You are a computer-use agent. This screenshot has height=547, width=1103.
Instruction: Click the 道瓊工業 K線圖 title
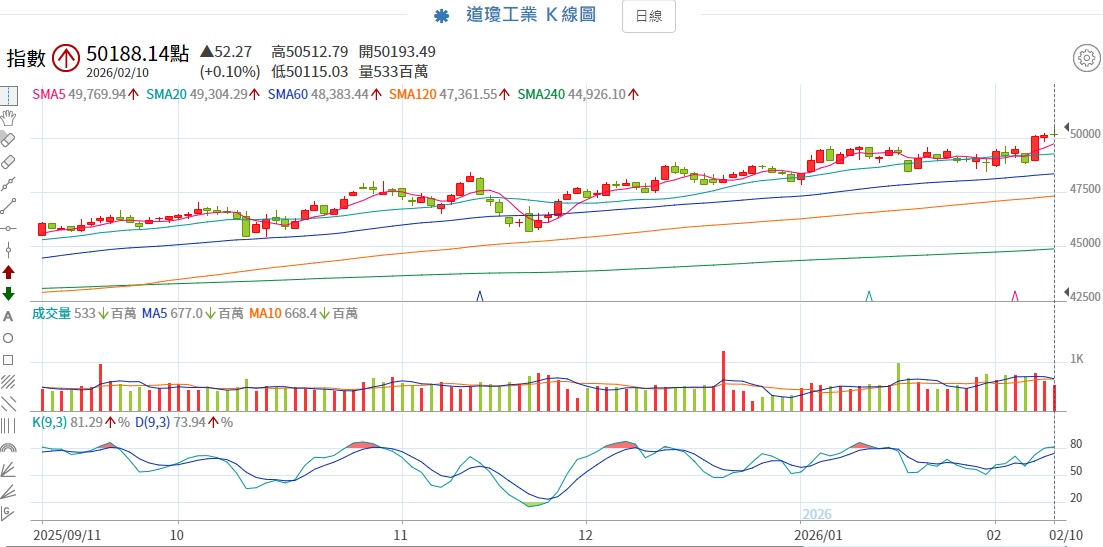(530, 15)
